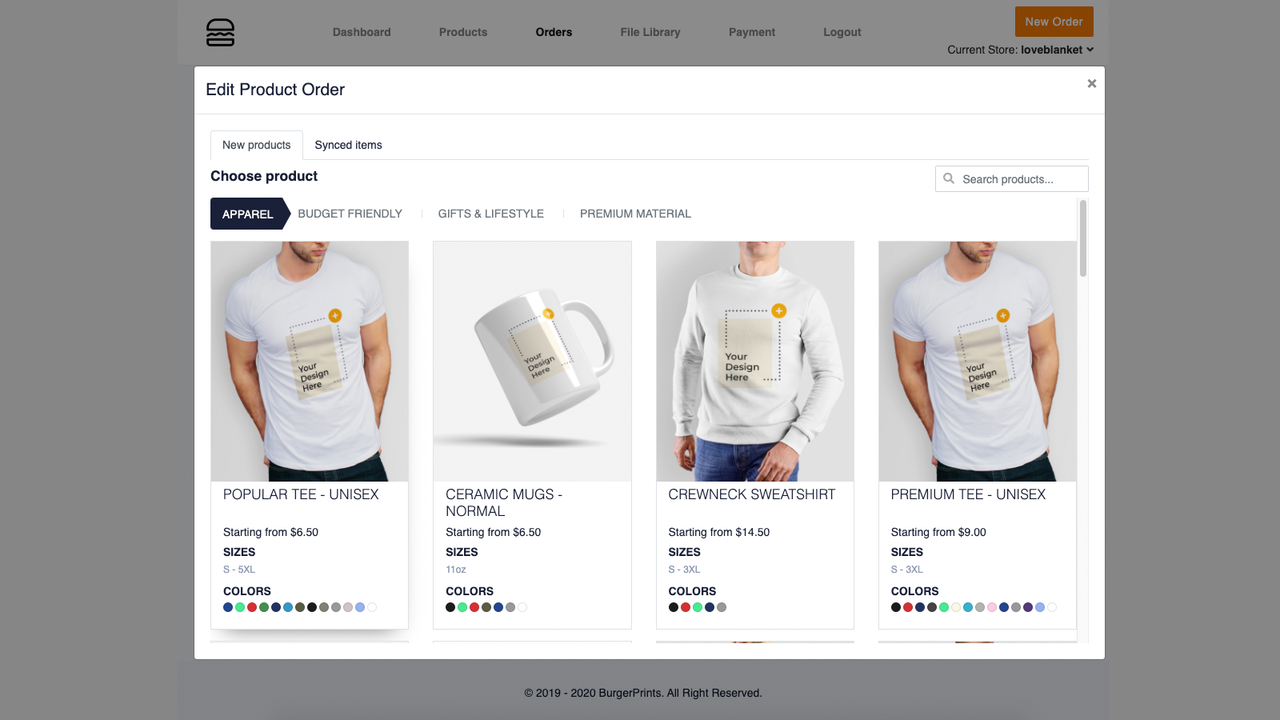
Task: Switch to the Synced items tab
Action: click(x=347, y=144)
